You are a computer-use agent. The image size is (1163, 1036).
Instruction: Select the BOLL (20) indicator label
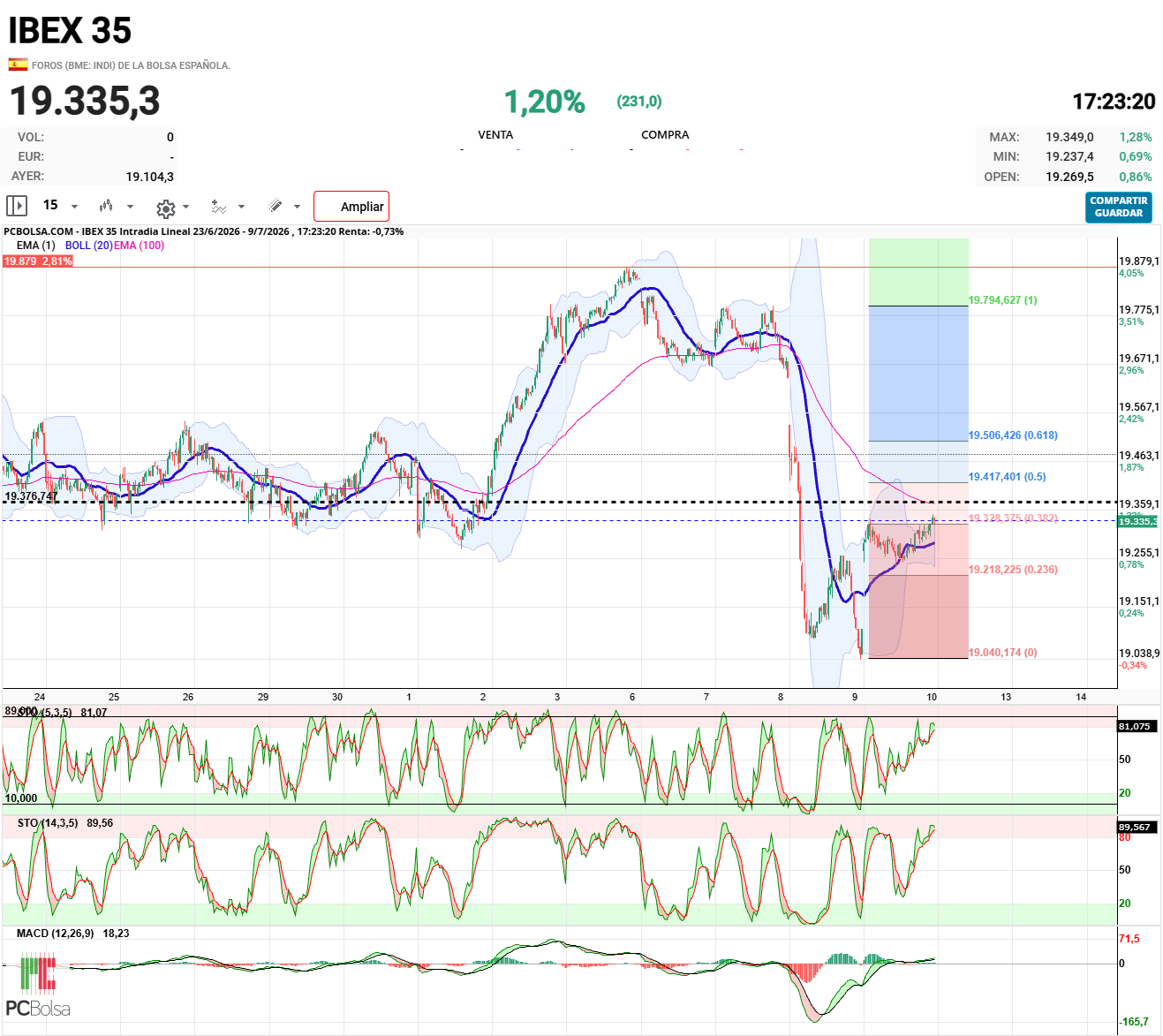coord(89,246)
